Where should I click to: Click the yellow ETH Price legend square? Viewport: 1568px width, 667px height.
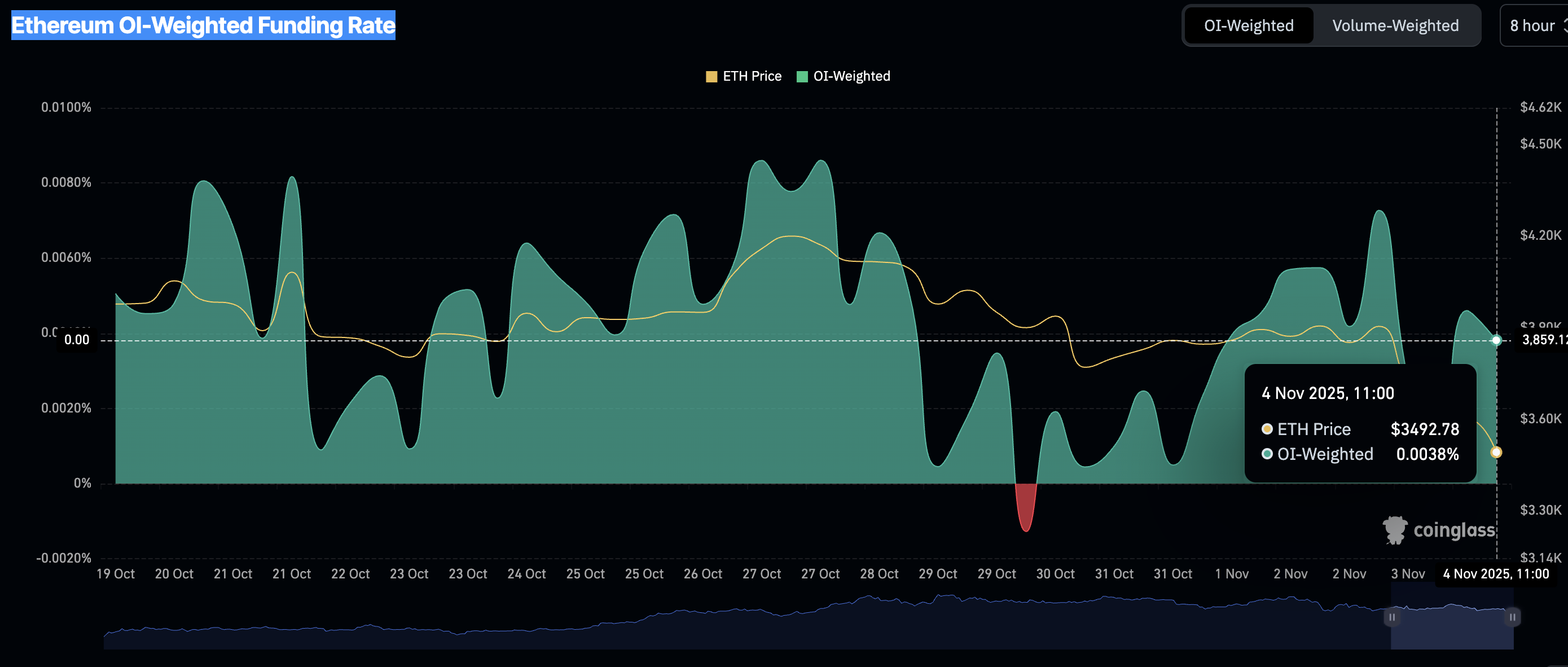[711, 77]
